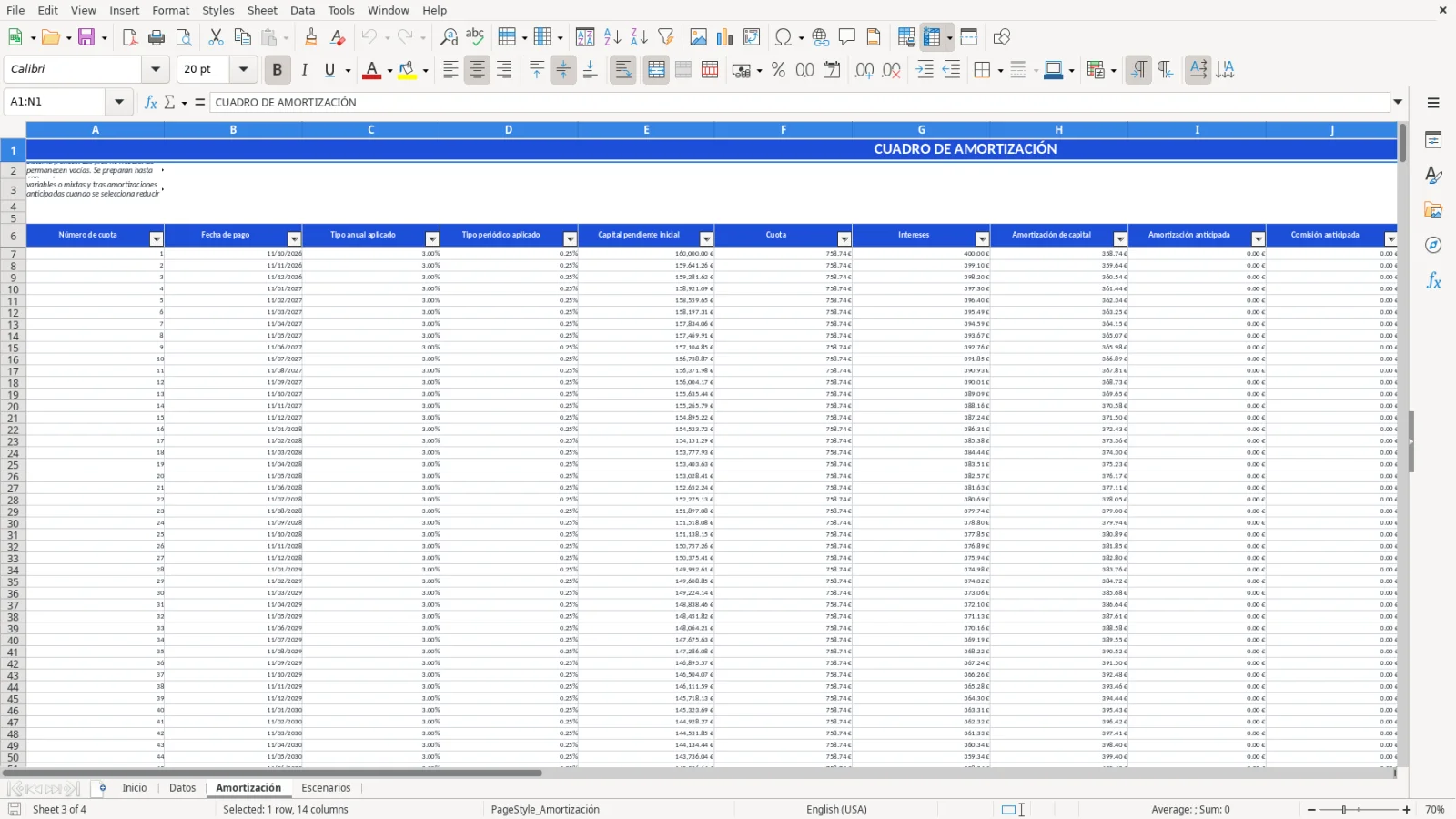Screen dimensions: 1456x819
Task: Switch to the Datos sheet tab
Action: coord(182,788)
